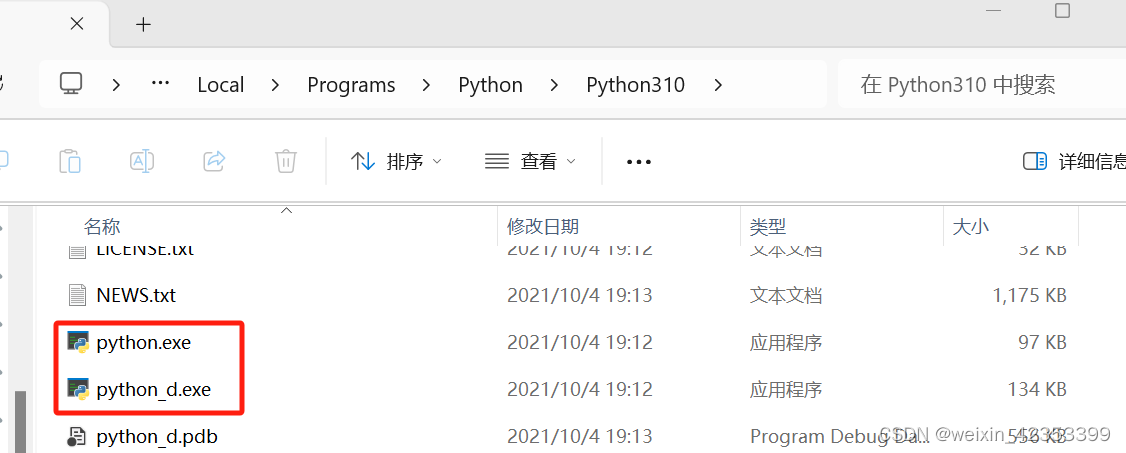Click the This PC monitor icon in address bar

pos(71,84)
